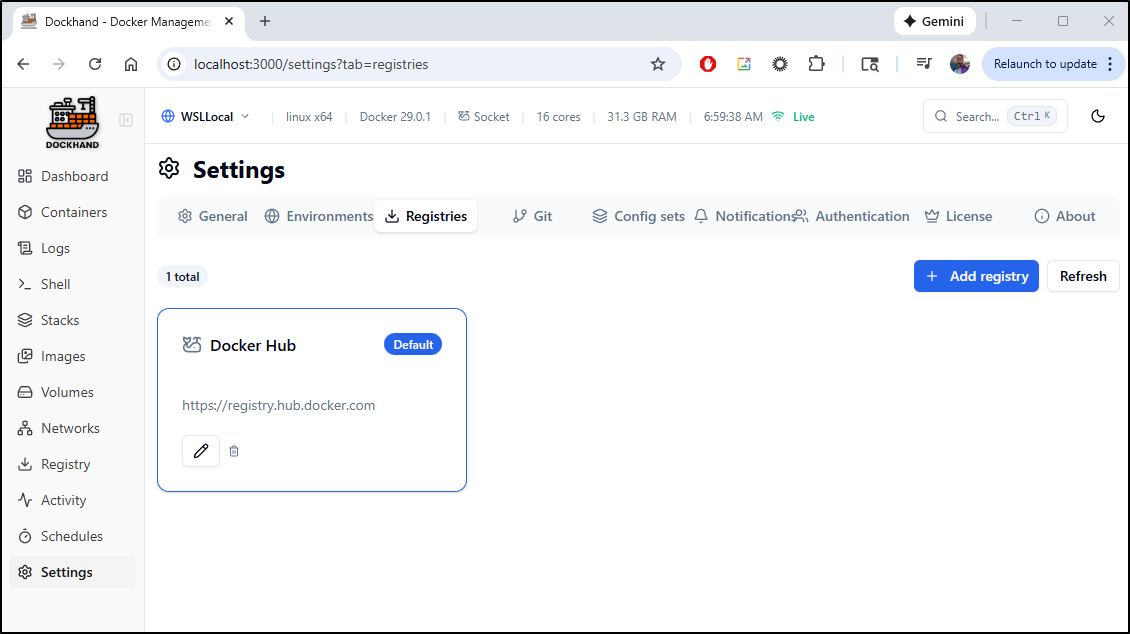Bookmark this page with the star icon
1130x634 pixels.
click(658, 64)
